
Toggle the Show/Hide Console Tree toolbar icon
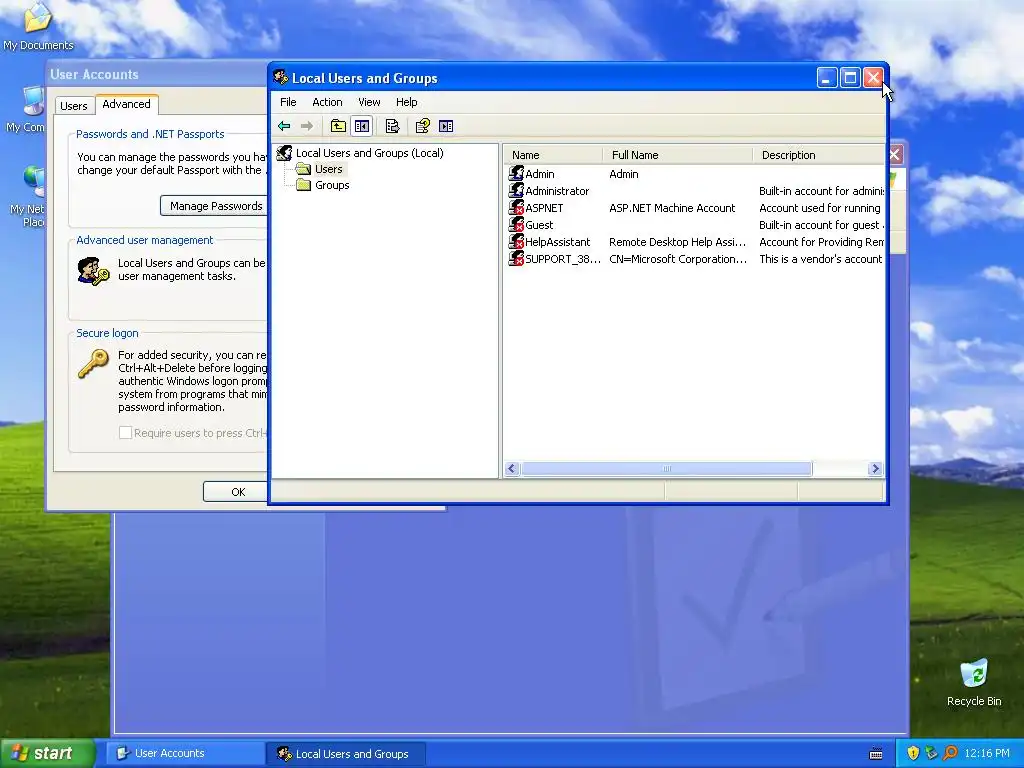pyautogui.click(x=362, y=126)
